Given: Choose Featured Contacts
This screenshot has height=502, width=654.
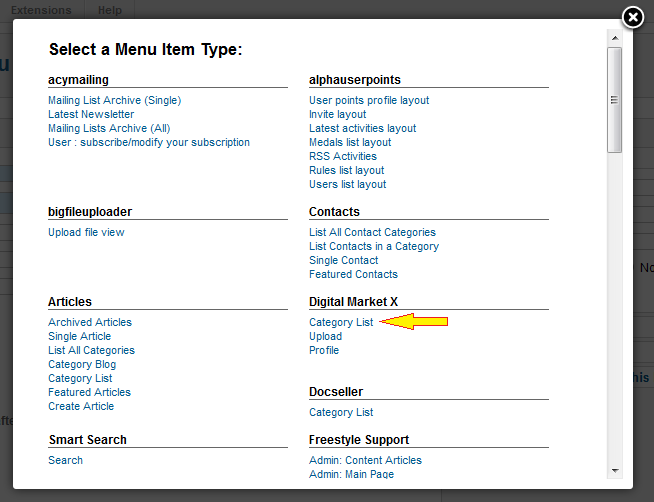Looking at the screenshot, I should pos(353,274).
